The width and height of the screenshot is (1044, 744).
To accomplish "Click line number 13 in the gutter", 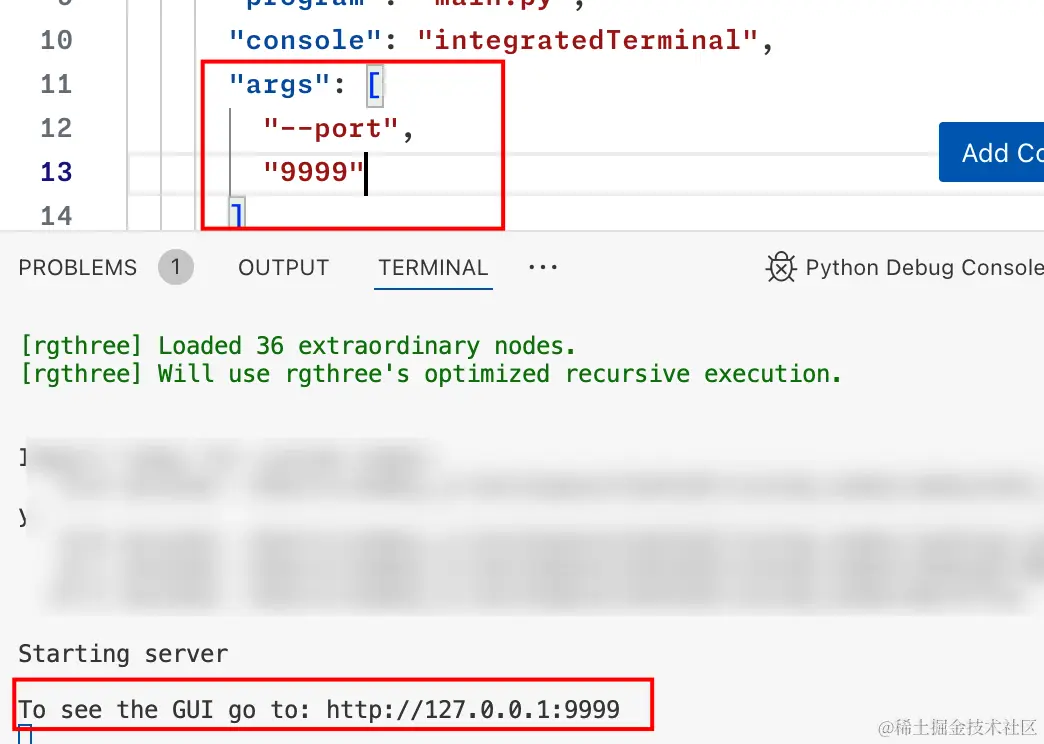I will coord(56,173).
